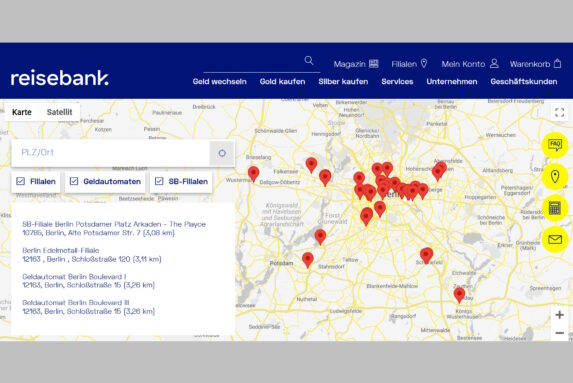Open the Services menu

[x=397, y=81]
